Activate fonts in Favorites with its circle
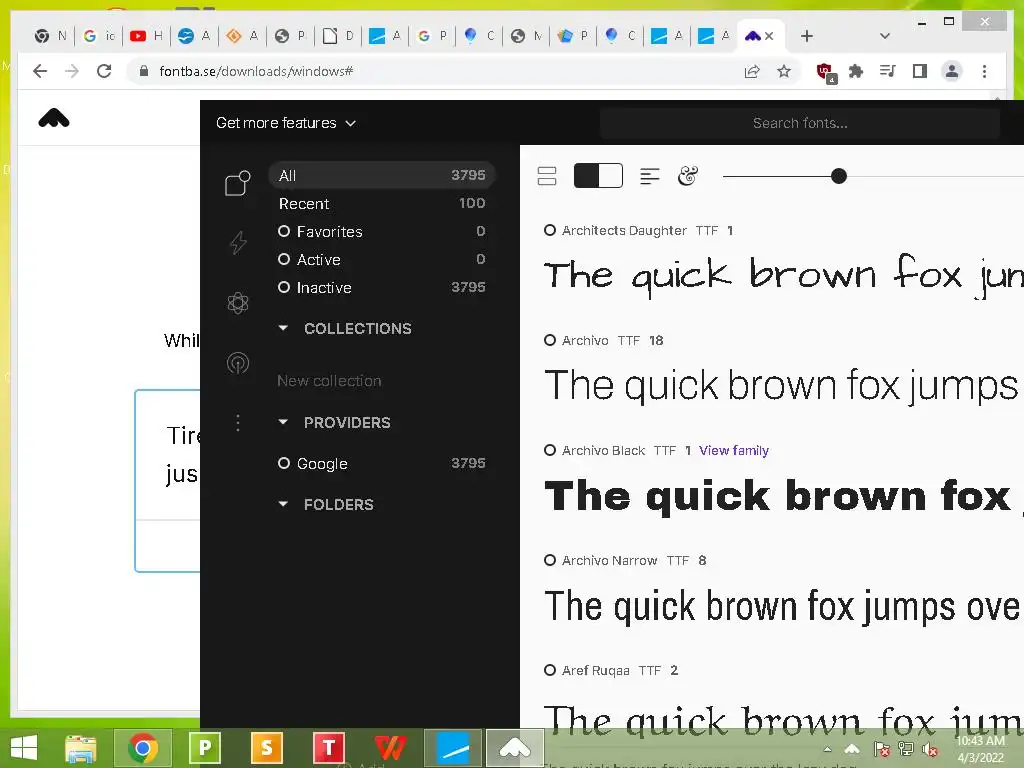The height and width of the screenshot is (768, 1024). (x=284, y=231)
